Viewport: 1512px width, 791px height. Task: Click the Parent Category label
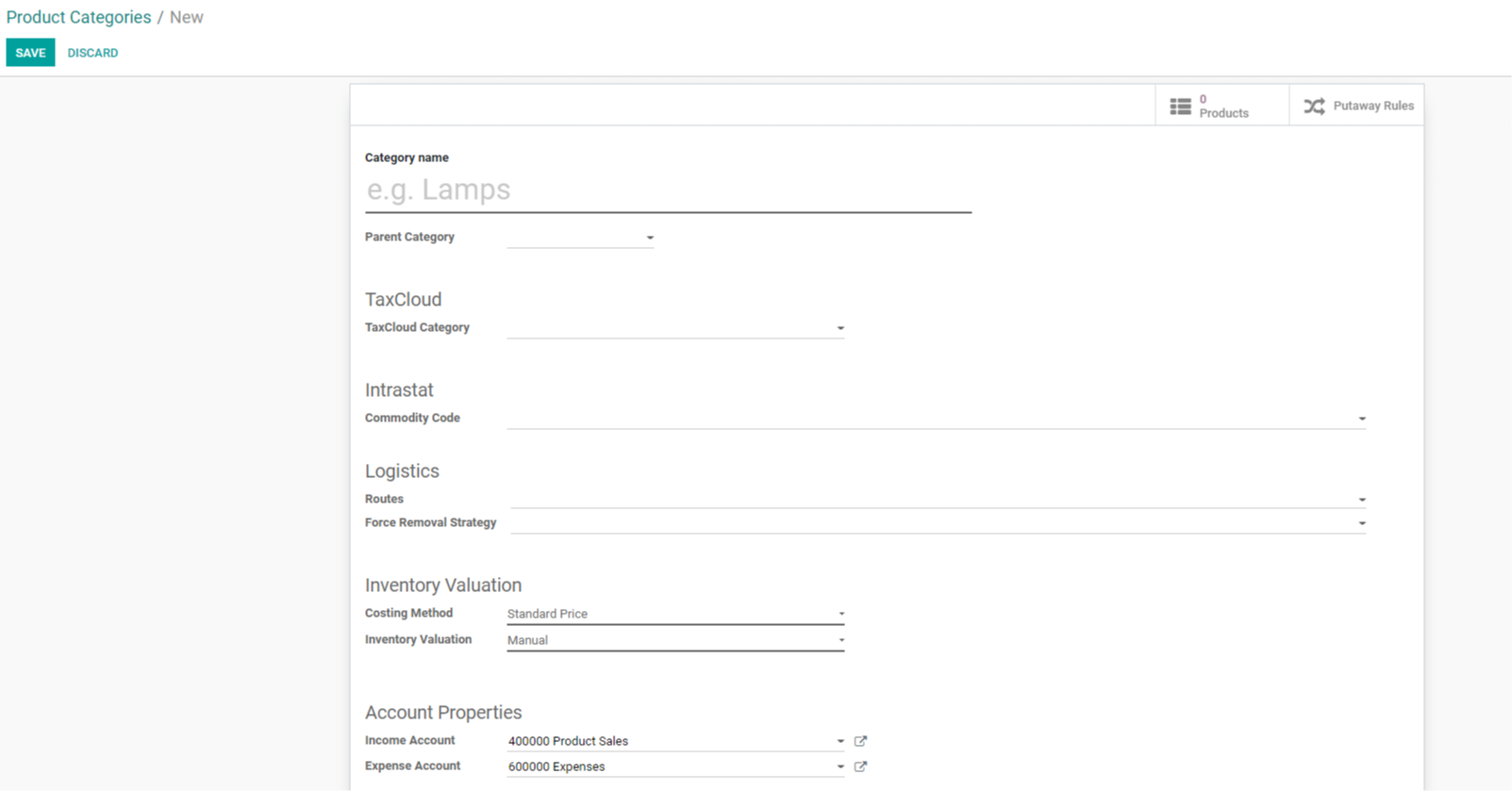click(x=409, y=237)
